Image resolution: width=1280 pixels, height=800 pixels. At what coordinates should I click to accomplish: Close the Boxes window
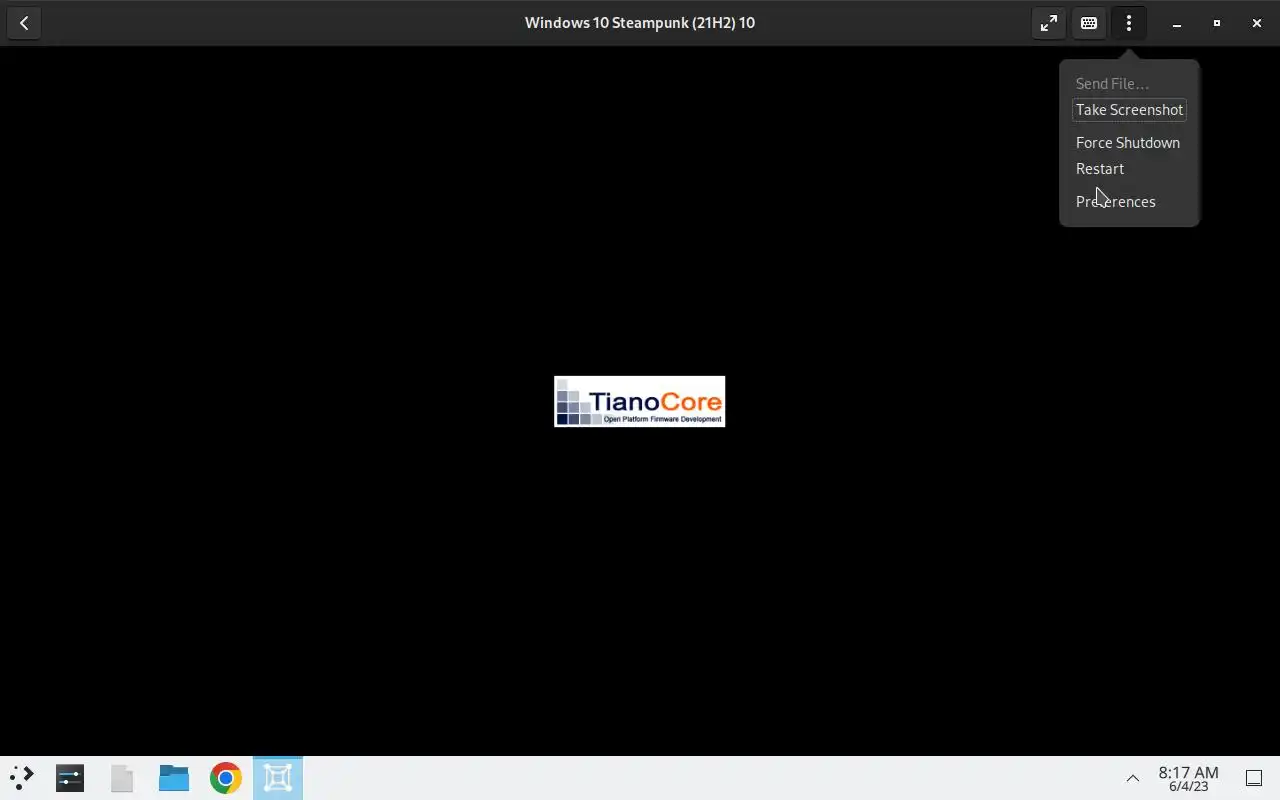pos(1257,23)
